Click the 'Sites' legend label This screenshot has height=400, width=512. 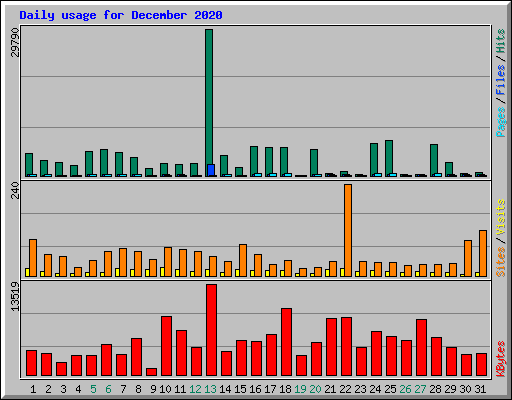tap(501, 262)
